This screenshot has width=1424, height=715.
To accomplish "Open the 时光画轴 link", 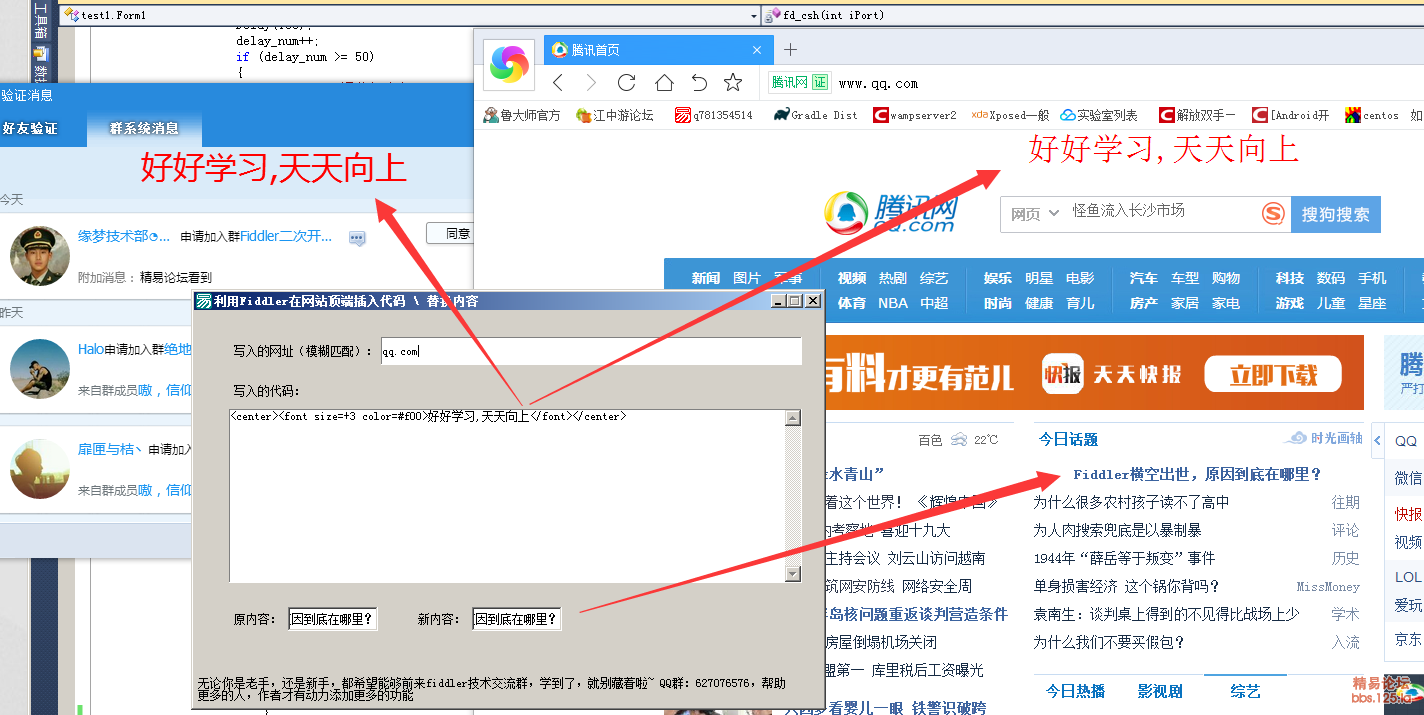I will click(1323, 438).
